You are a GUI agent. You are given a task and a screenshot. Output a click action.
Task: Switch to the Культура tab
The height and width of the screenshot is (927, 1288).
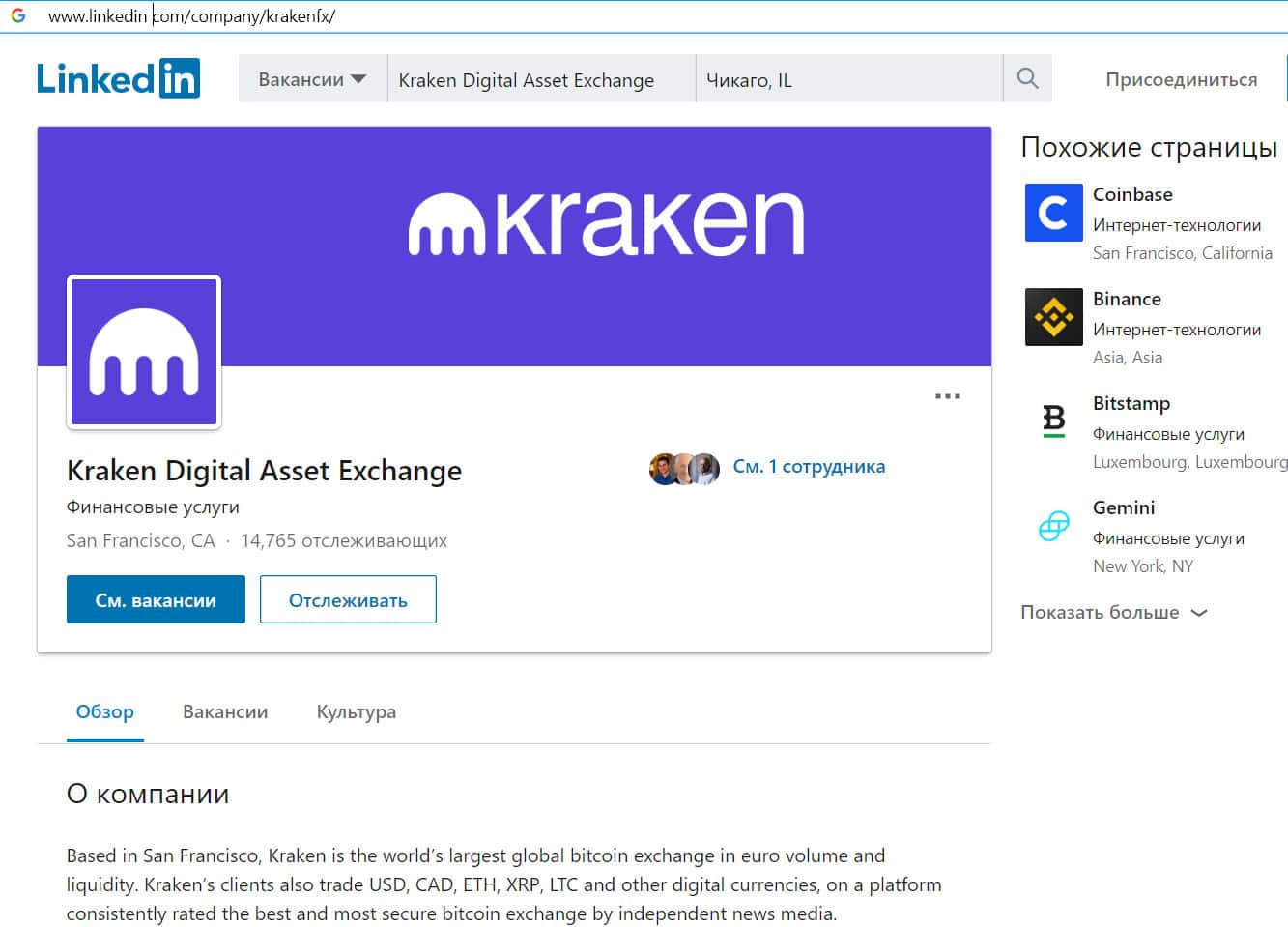click(x=357, y=712)
